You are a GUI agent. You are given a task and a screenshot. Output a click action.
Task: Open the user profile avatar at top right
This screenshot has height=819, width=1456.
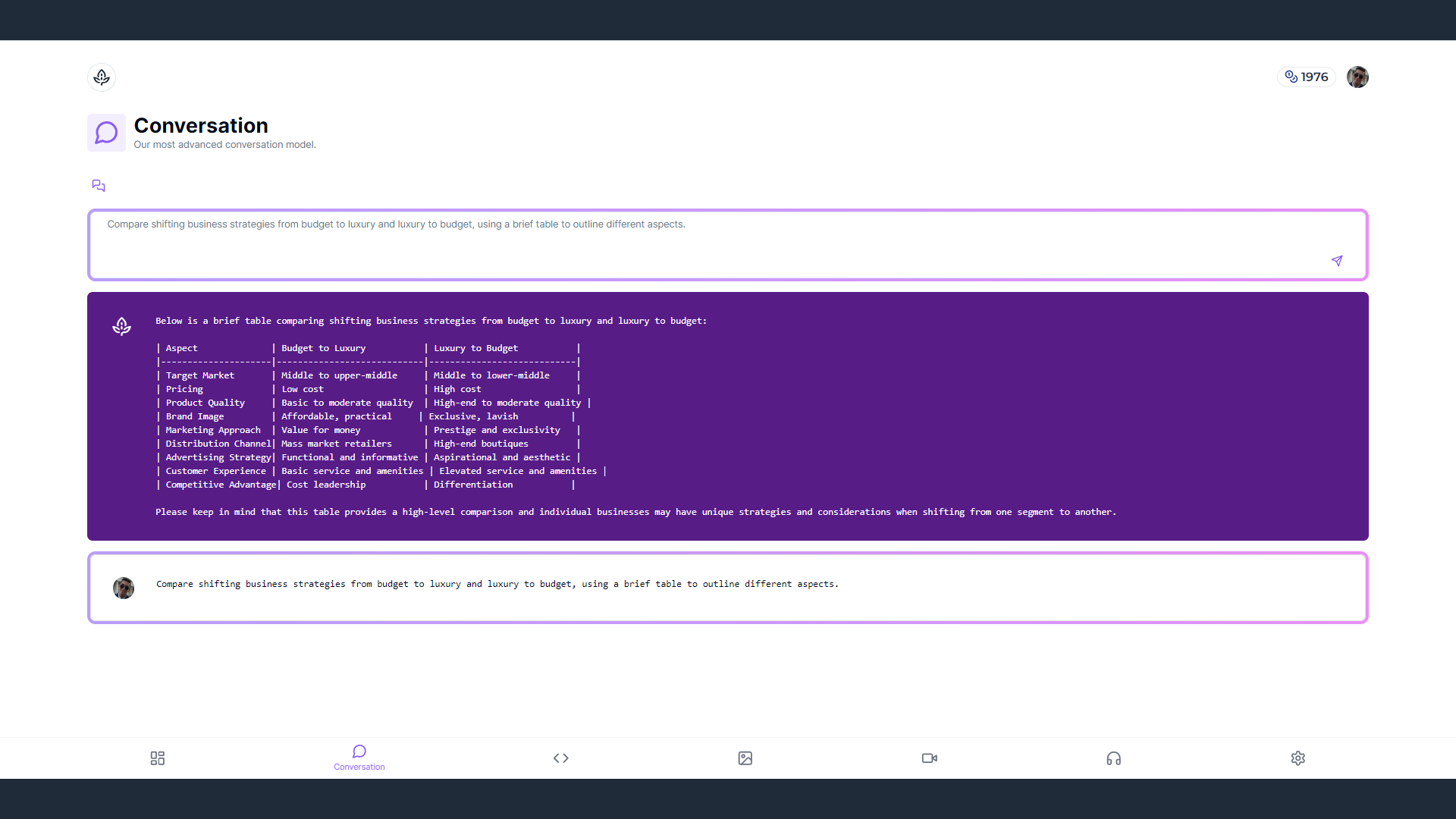[1357, 77]
